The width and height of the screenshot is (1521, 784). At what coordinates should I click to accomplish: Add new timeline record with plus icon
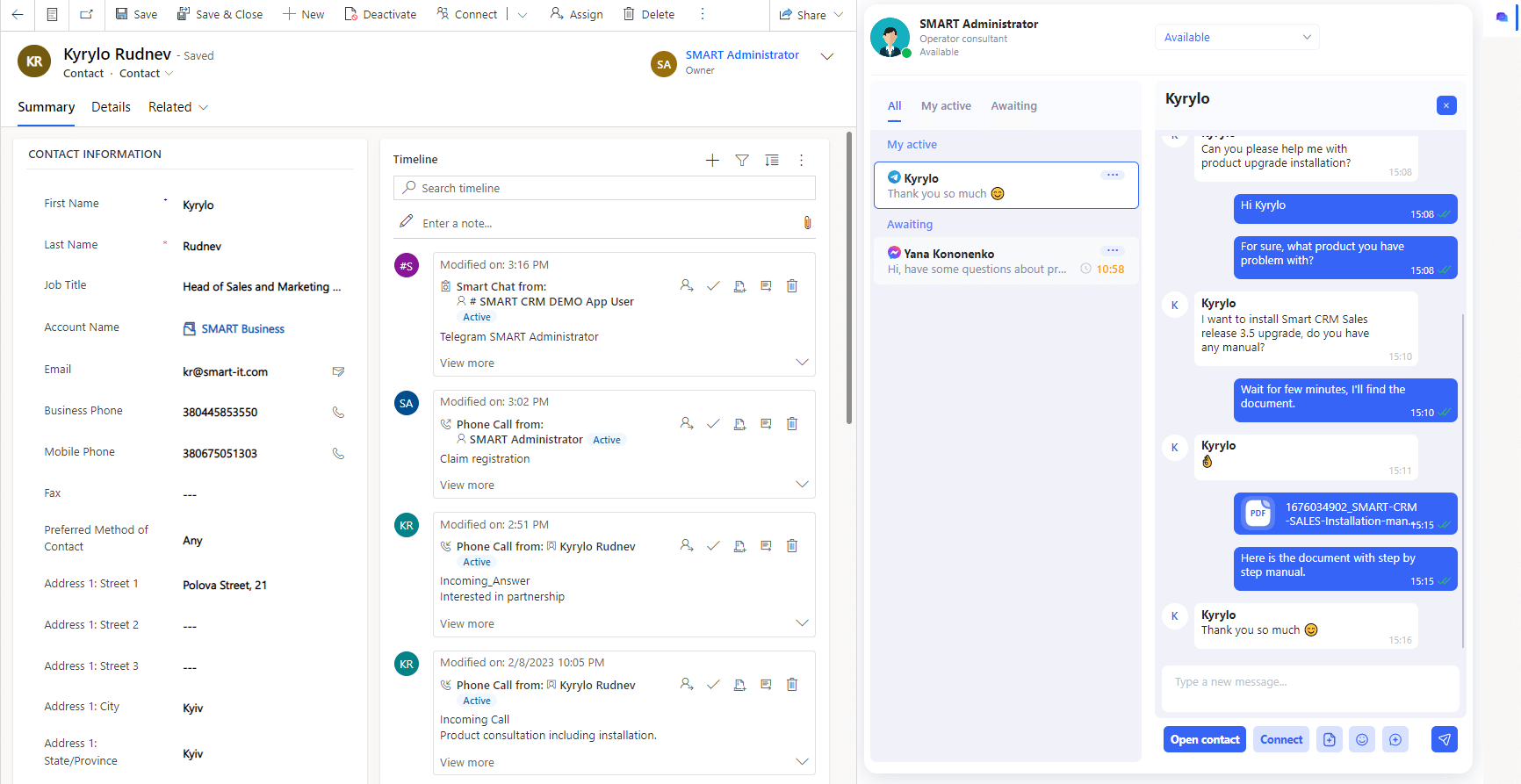click(x=712, y=160)
